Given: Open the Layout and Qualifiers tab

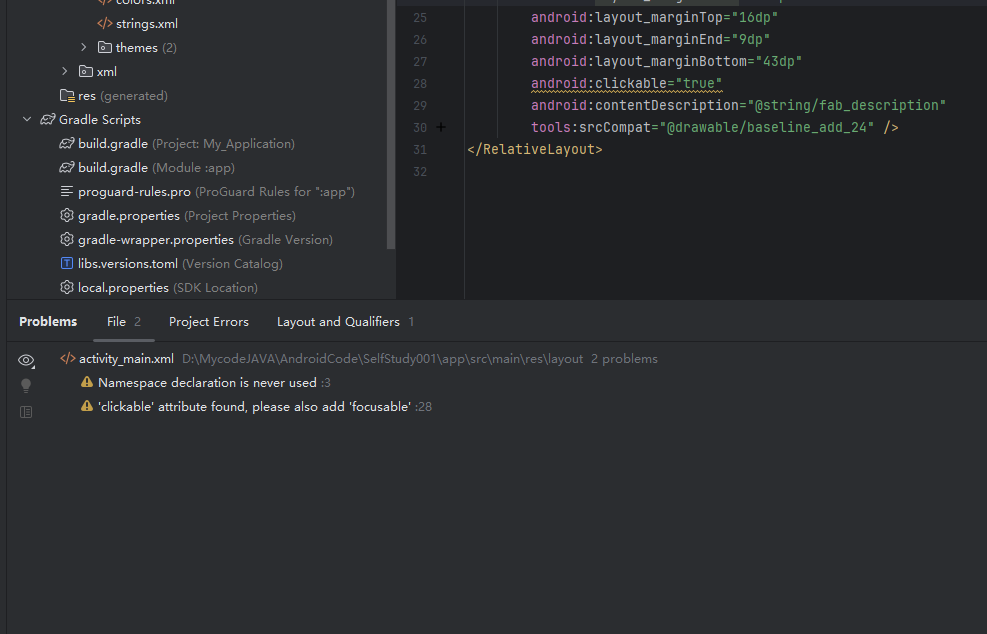Looking at the screenshot, I should [x=338, y=322].
